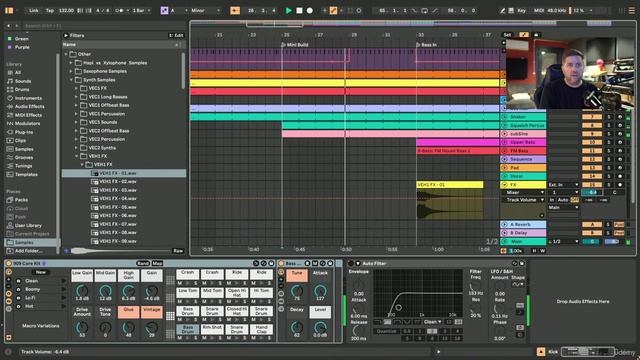Solo the Pad track

(609, 168)
